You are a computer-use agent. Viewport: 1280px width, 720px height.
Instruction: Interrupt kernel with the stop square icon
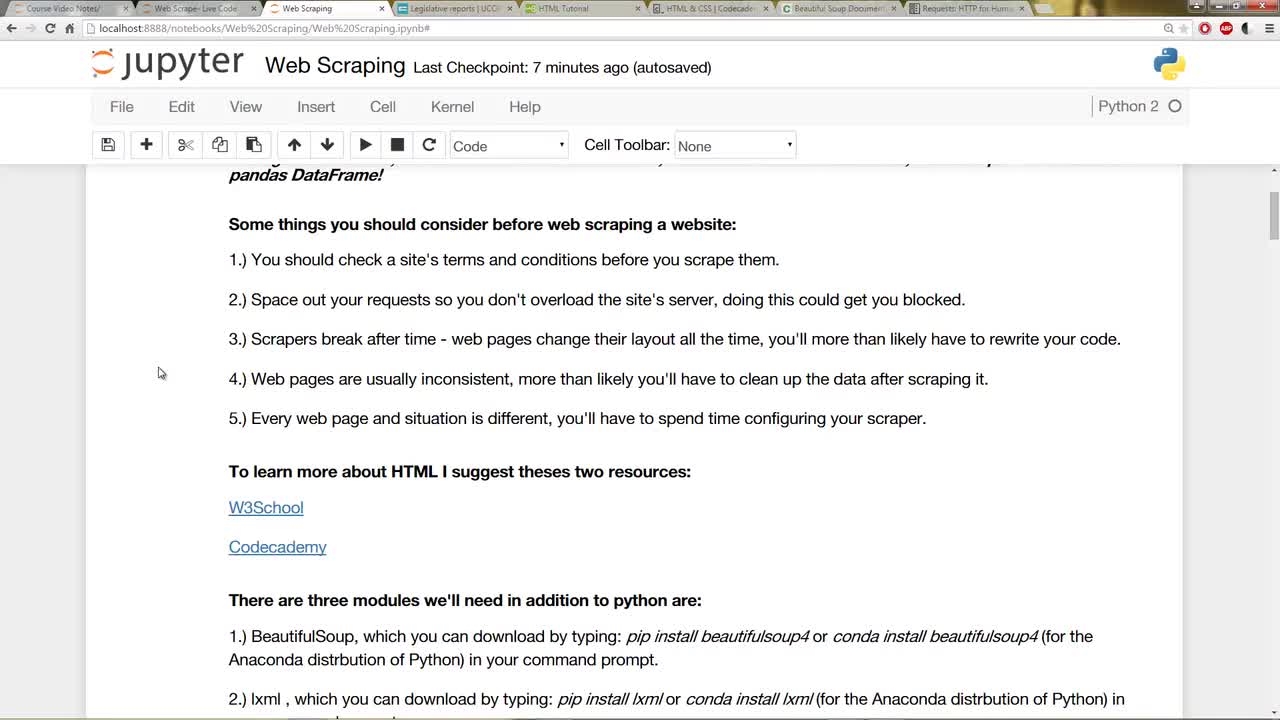coord(397,145)
